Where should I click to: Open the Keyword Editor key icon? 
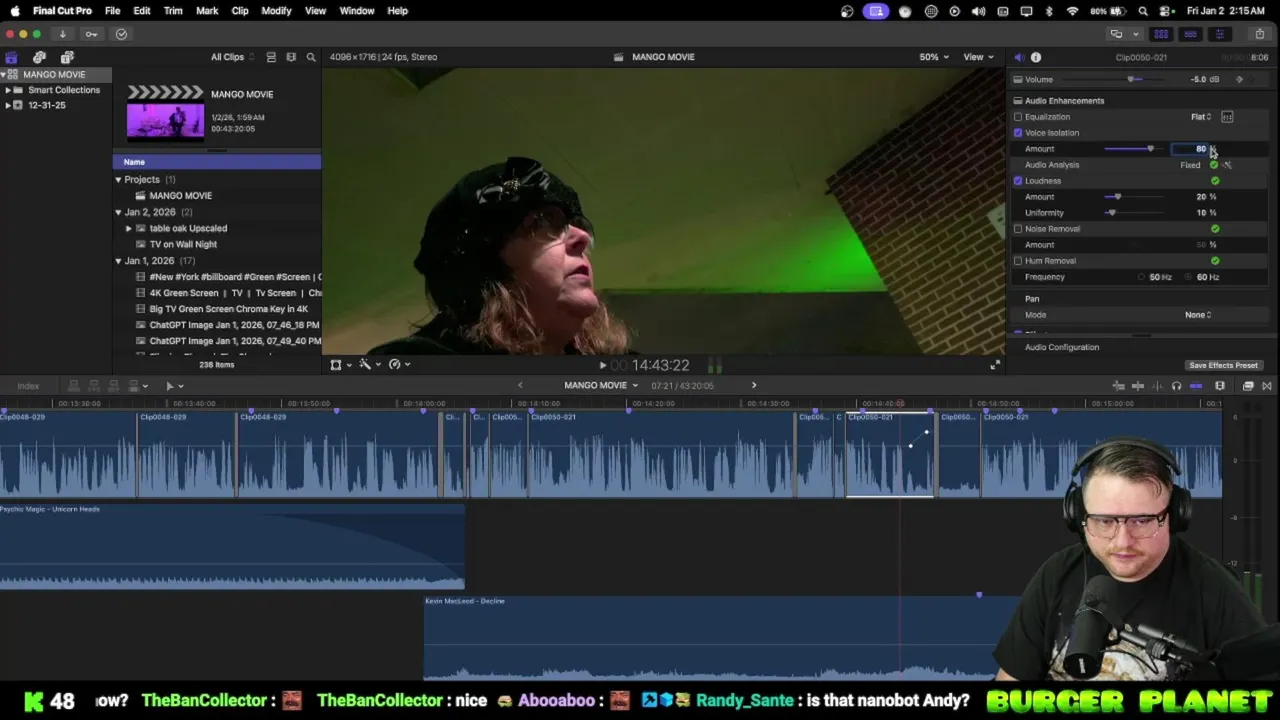[91, 34]
